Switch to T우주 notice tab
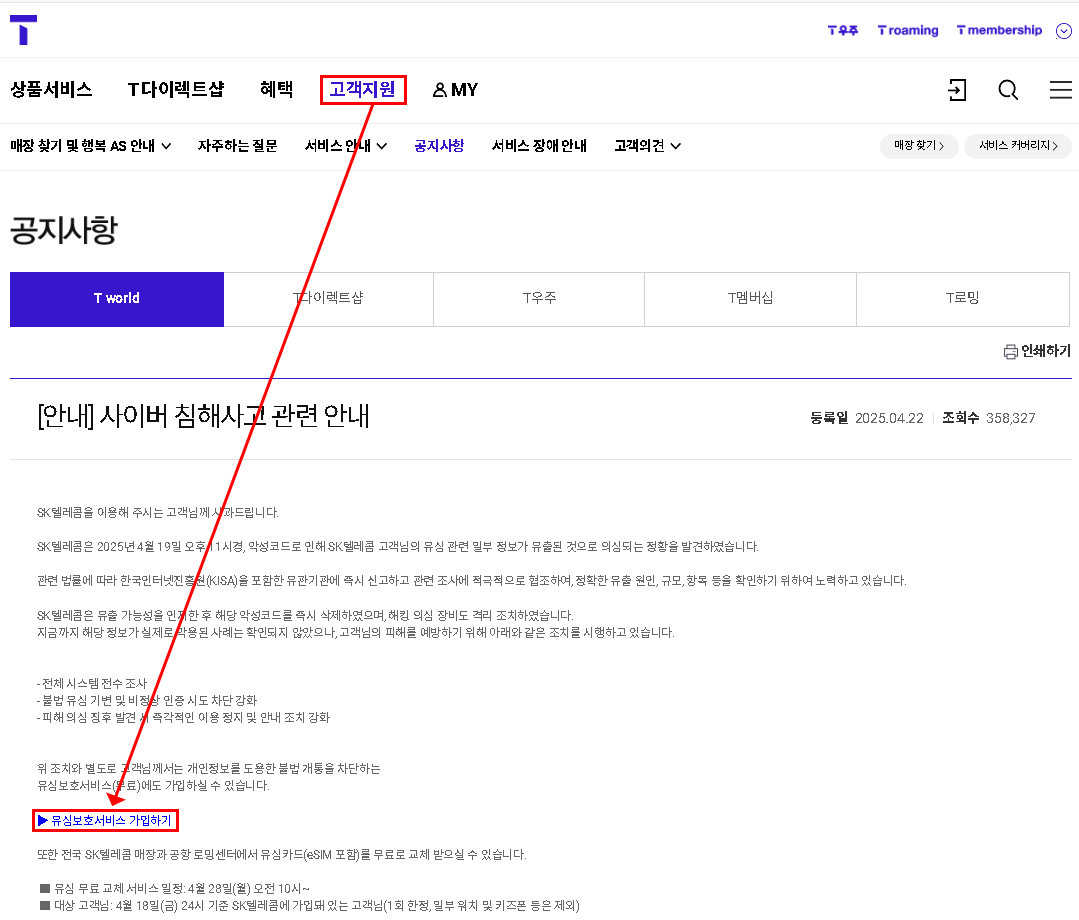Image resolution: width=1079 pixels, height=920 pixels. 539,299
